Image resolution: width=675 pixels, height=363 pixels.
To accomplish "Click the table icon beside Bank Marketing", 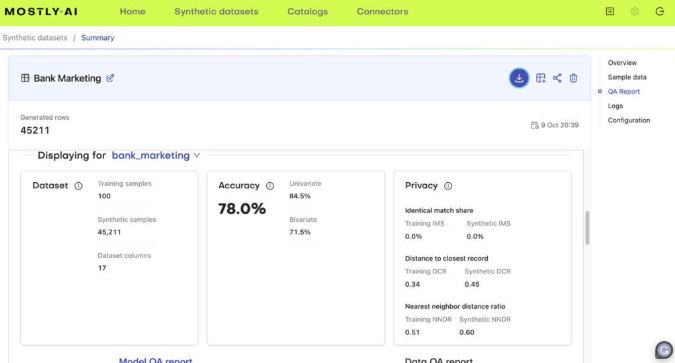I will click(x=25, y=78).
